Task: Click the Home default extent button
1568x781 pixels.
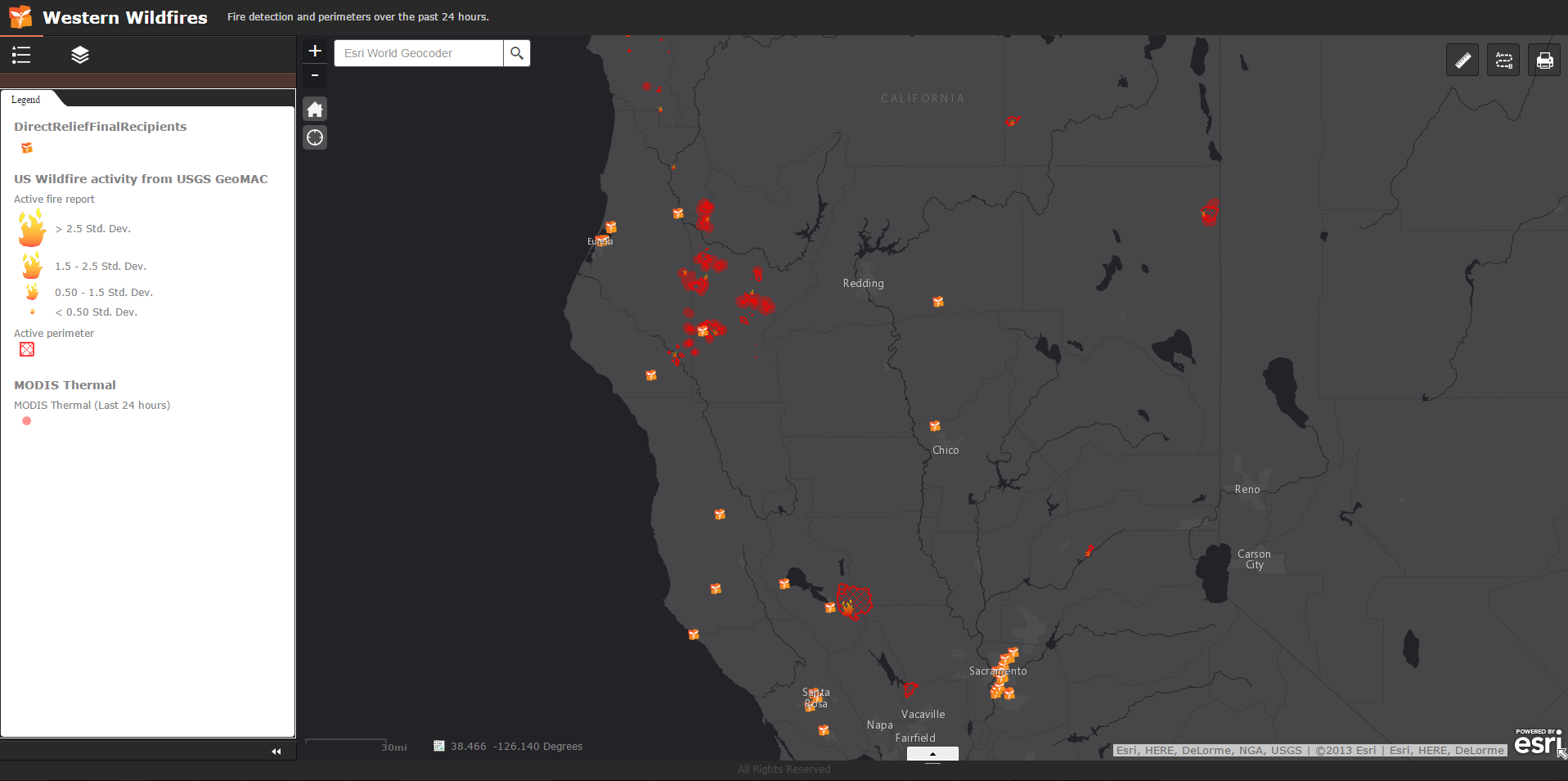Action: 315,110
